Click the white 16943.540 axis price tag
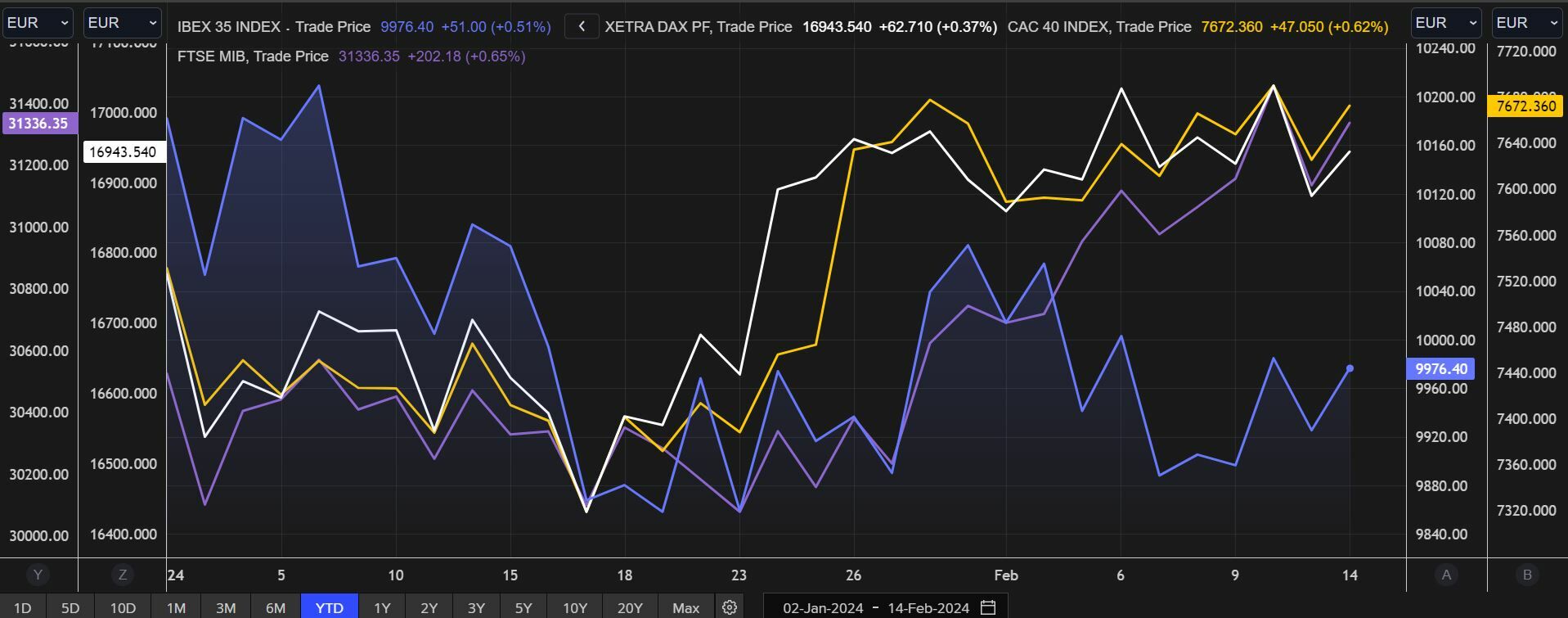The width and height of the screenshot is (1568, 618). pos(123,151)
